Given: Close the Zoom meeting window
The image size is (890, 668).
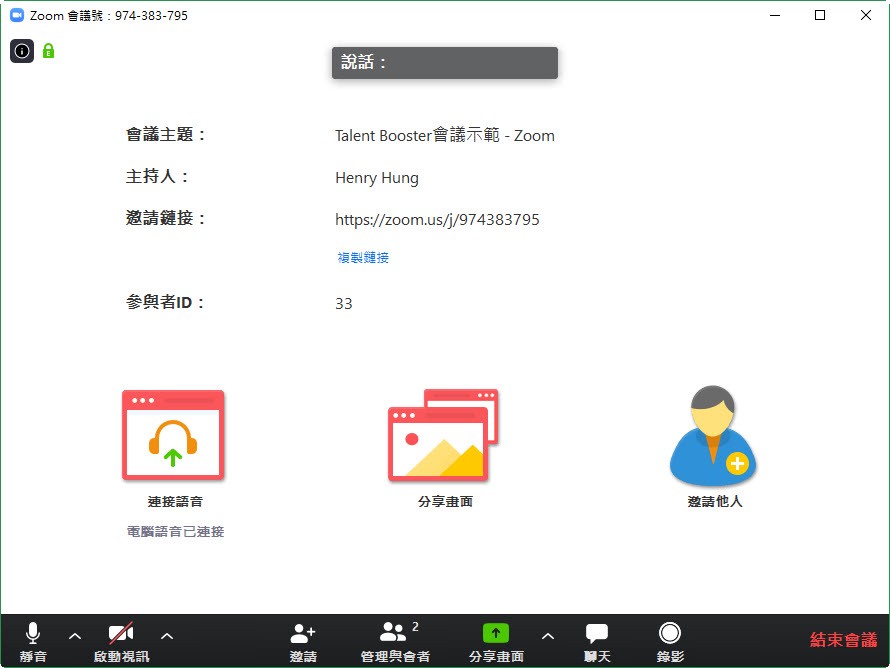Looking at the screenshot, I should [866, 15].
